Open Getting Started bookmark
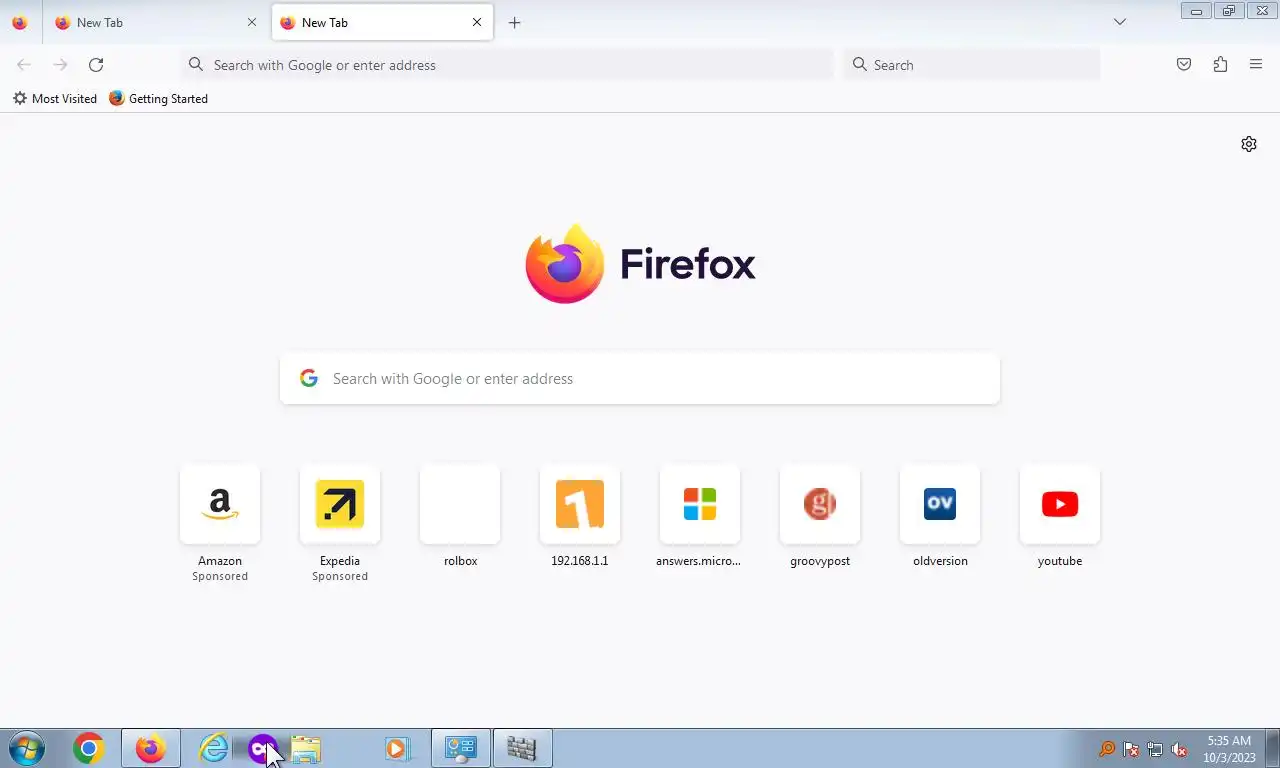The width and height of the screenshot is (1280, 768). coord(158,99)
